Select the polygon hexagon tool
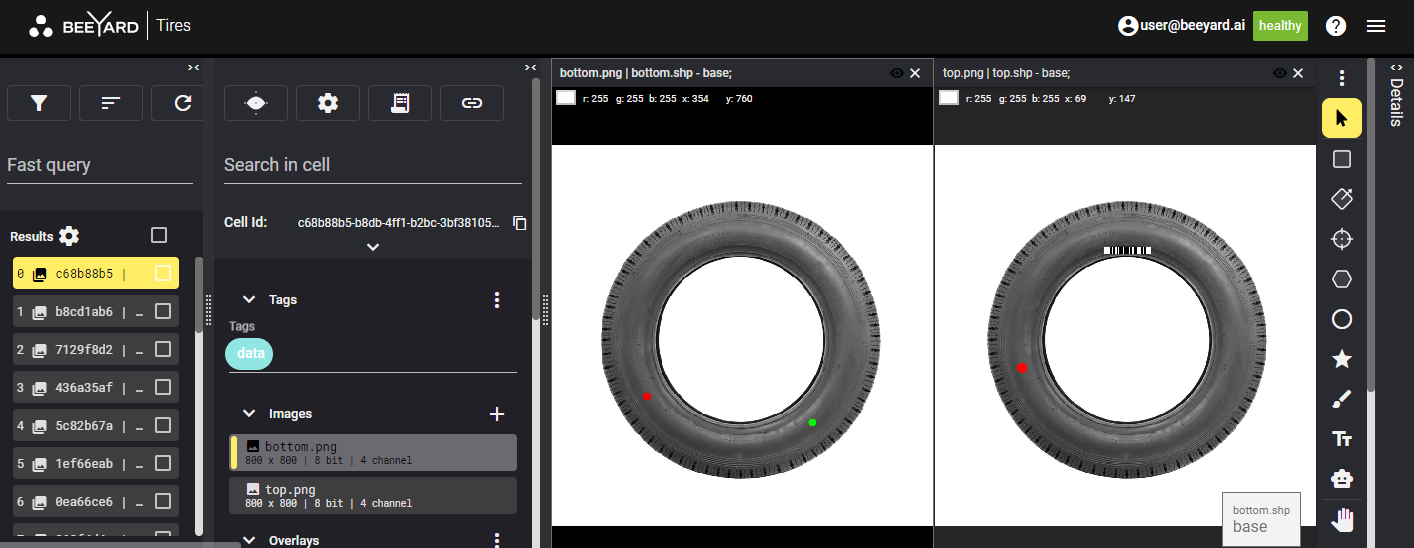 (1342, 279)
